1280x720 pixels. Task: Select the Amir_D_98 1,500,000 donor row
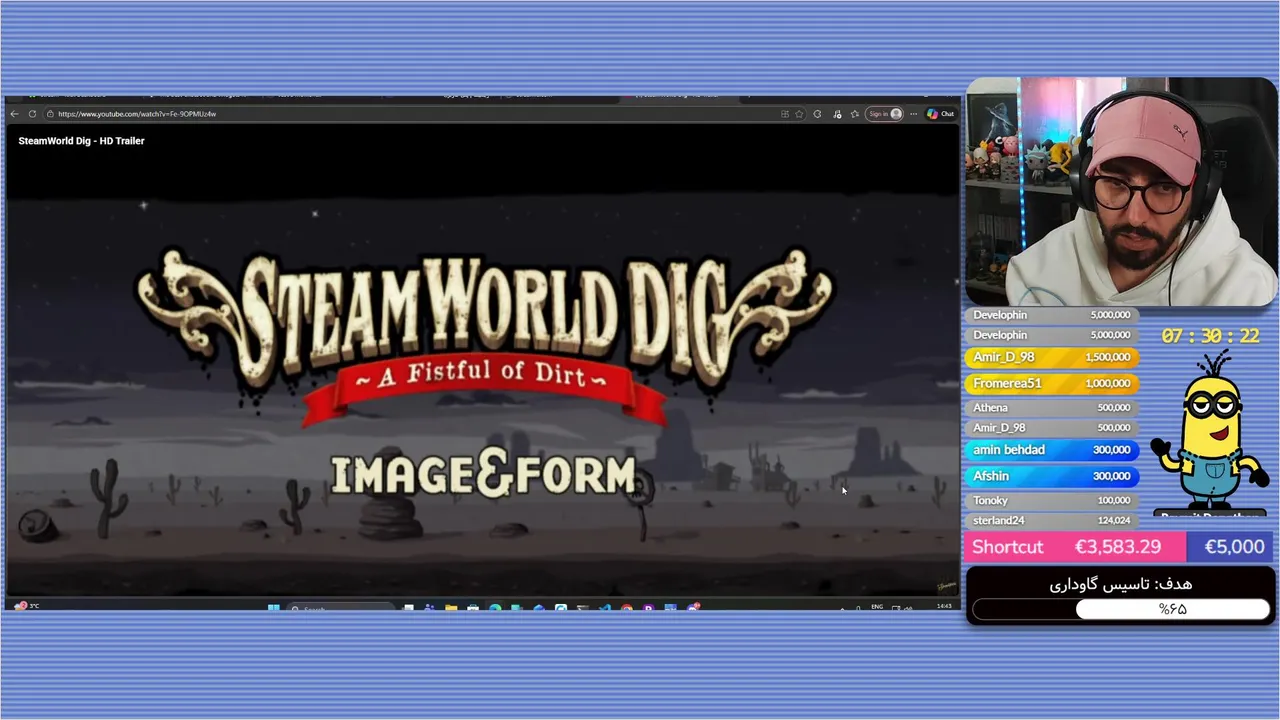[x=1052, y=357]
